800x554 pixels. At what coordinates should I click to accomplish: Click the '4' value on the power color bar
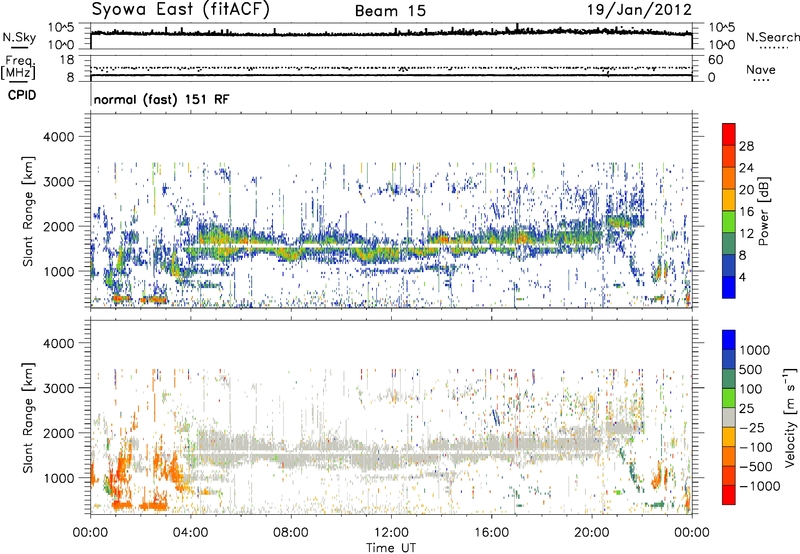[x=742, y=277]
